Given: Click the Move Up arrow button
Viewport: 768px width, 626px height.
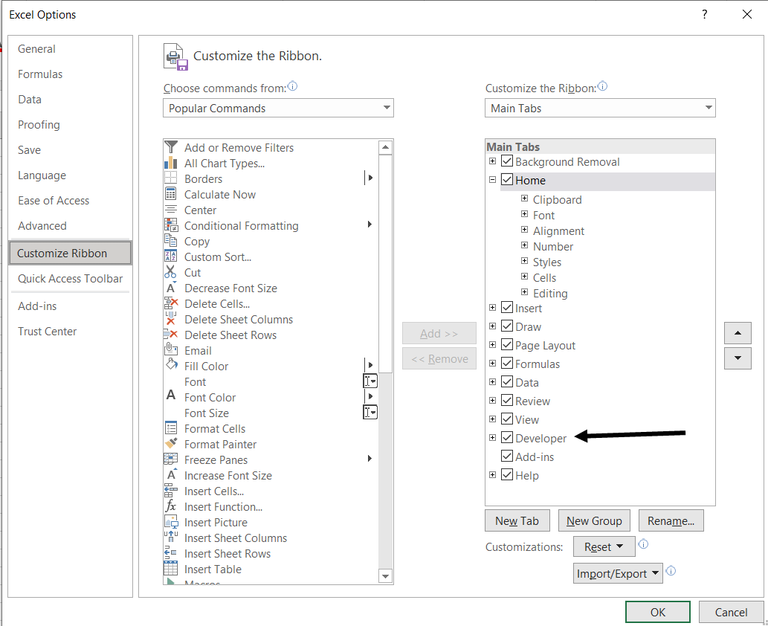Looking at the screenshot, I should pyautogui.click(x=738, y=333).
